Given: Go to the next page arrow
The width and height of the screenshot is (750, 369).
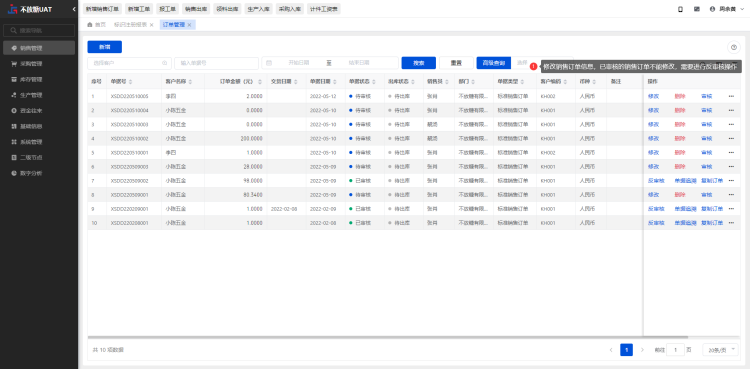Looking at the screenshot, I should point(642,350).
